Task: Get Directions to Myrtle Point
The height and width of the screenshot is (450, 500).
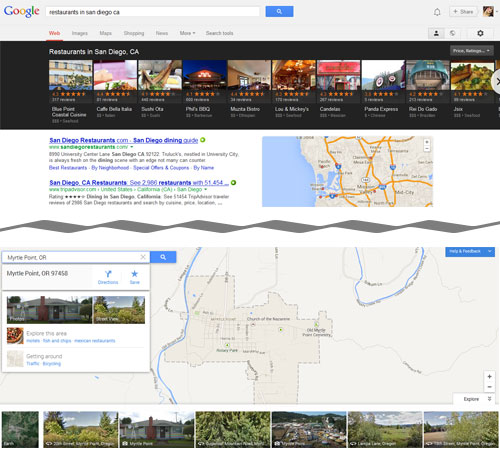Action: pos(108,277)
